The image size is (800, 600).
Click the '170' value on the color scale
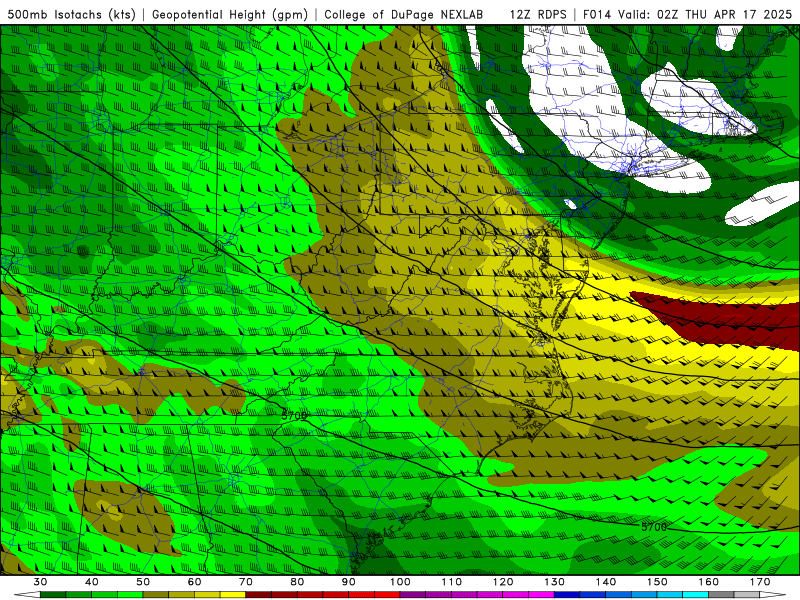pyautogui.click(x=760, y=582)
